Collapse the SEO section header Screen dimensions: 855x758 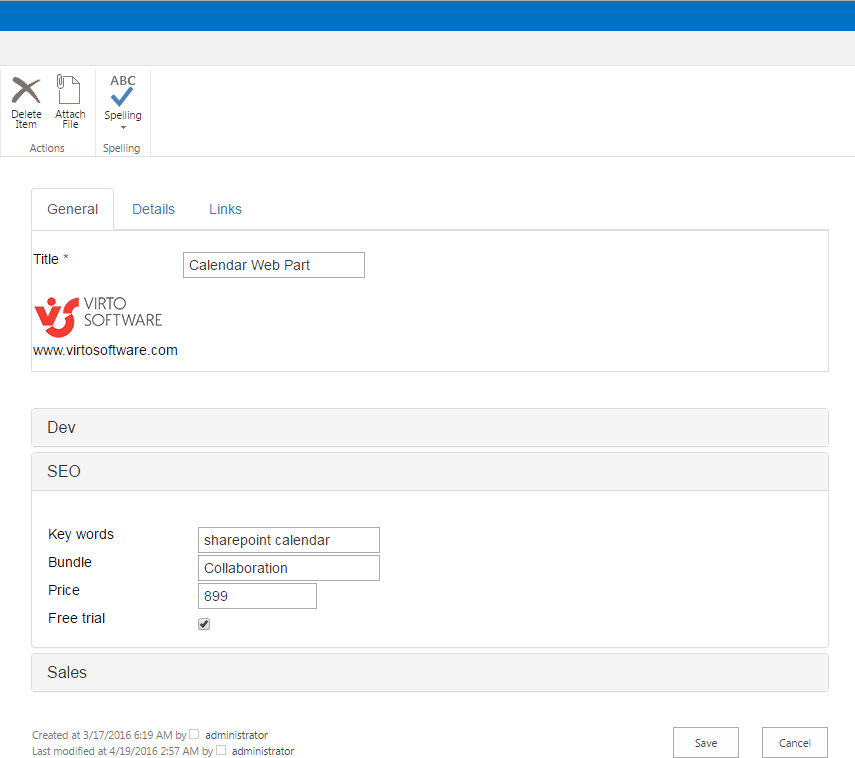[x=430, y=472]
